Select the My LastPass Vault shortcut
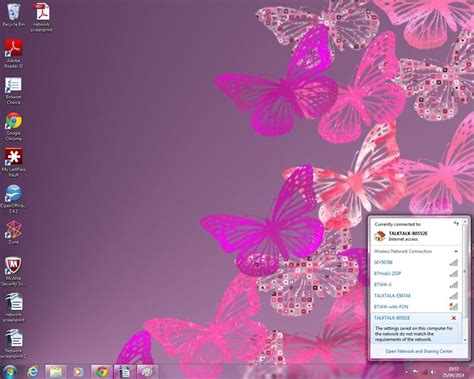Viewport: 474px width, 379px height. (14, 163)
